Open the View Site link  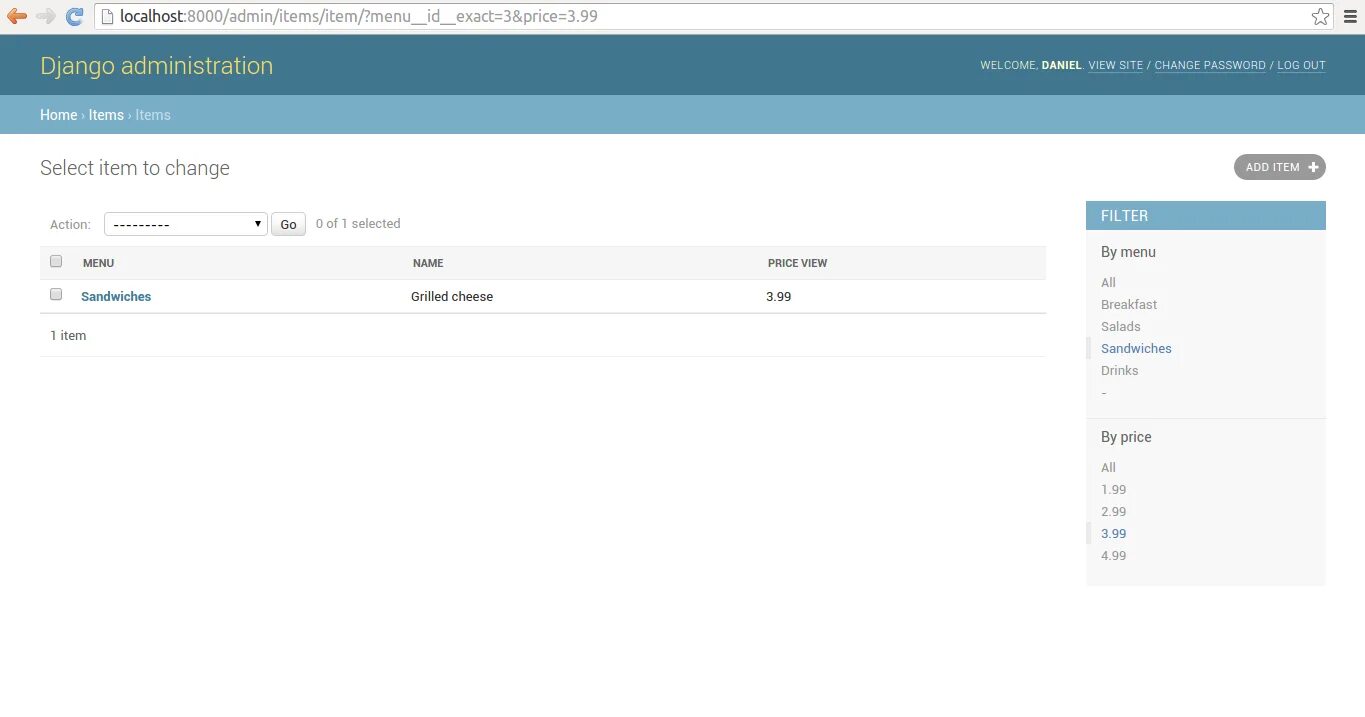coord(1115,65)
